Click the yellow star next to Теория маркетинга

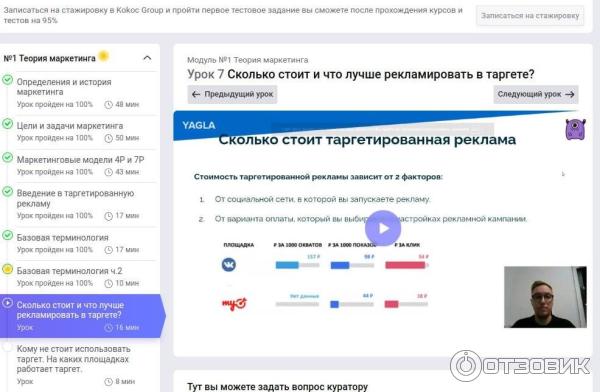(103, 56)
